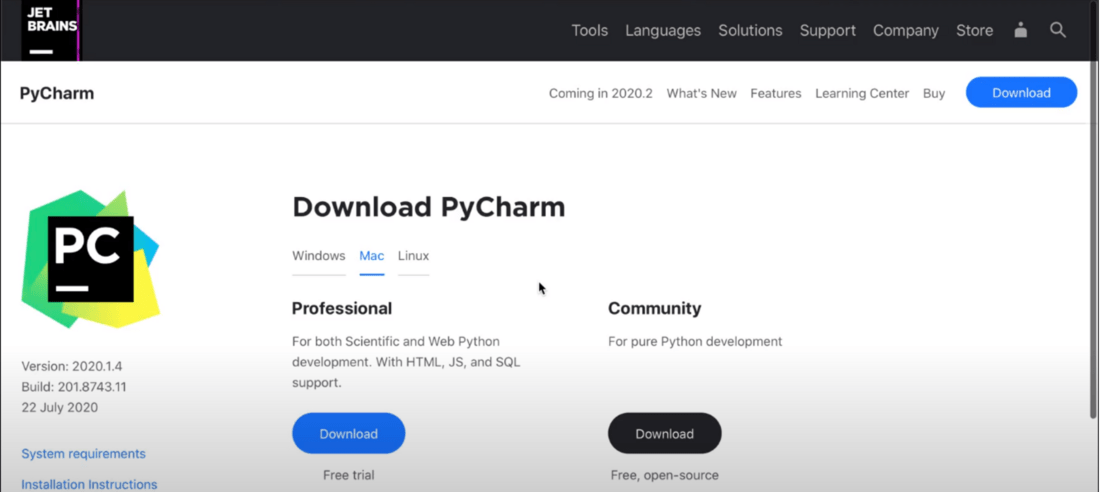
Task: Click the Free trial label
Action: click(x=349, y=475)
